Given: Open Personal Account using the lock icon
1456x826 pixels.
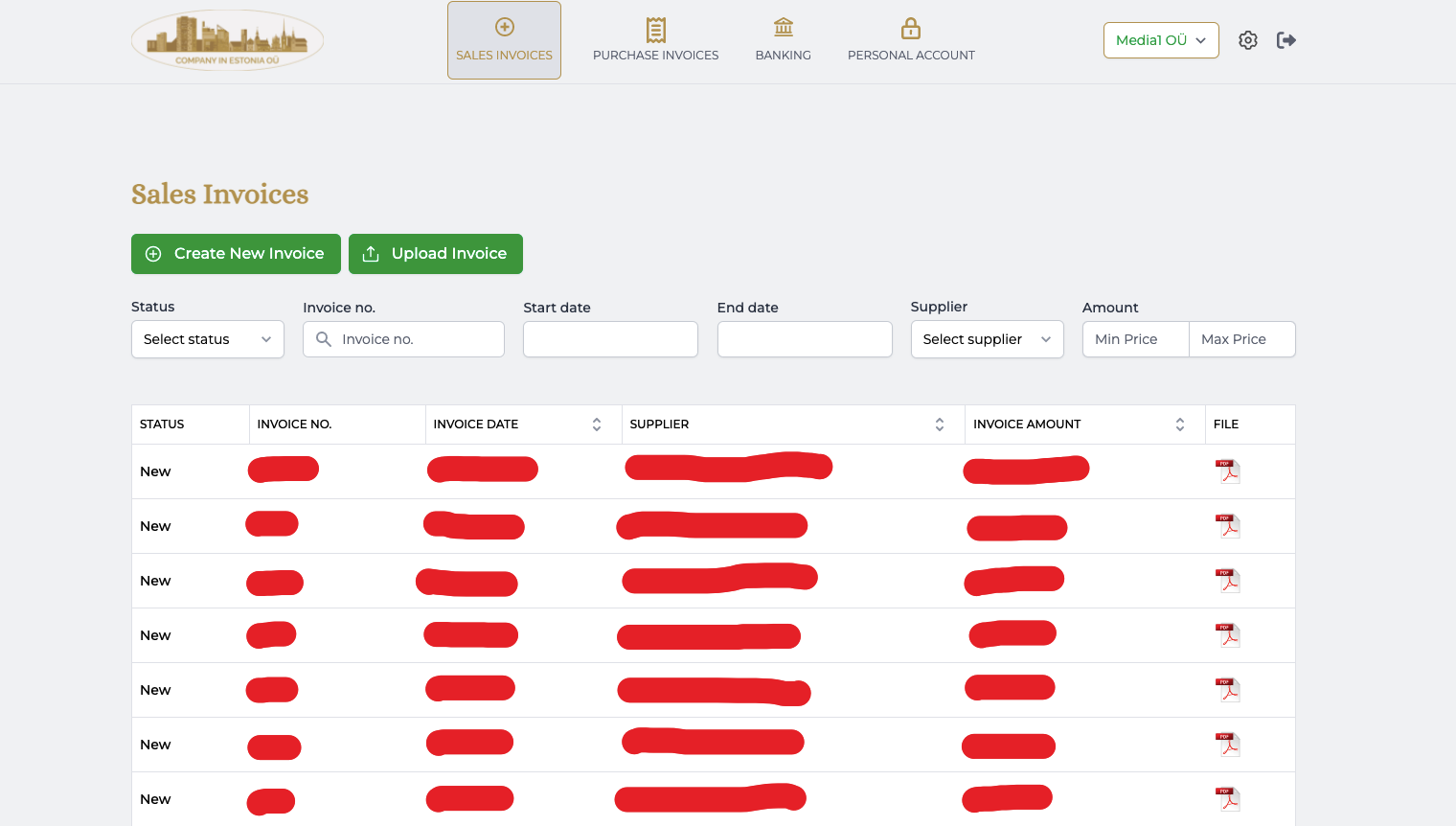Looking at the screenshot, I should point(910,30).
